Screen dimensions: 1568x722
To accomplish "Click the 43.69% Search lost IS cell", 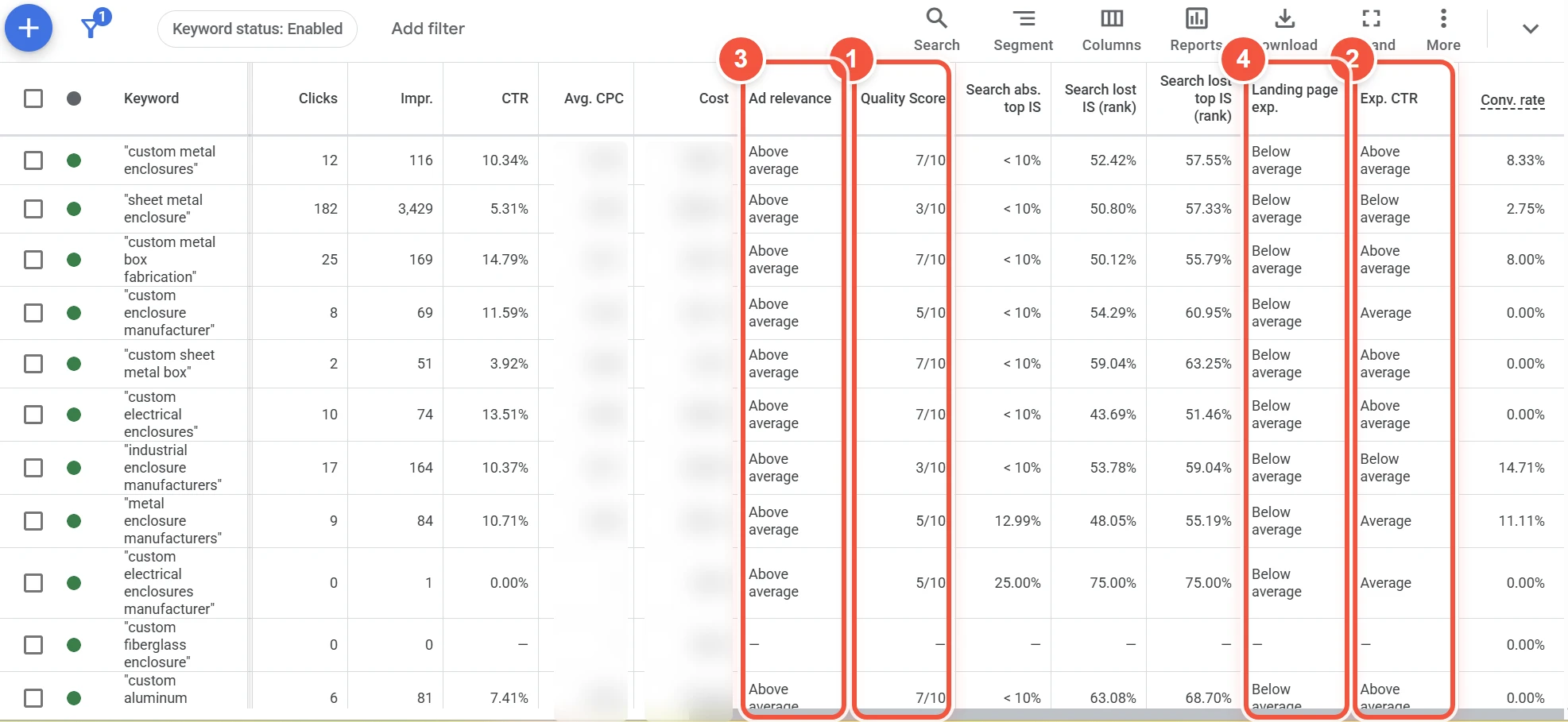I will (x=1113, y=415).
